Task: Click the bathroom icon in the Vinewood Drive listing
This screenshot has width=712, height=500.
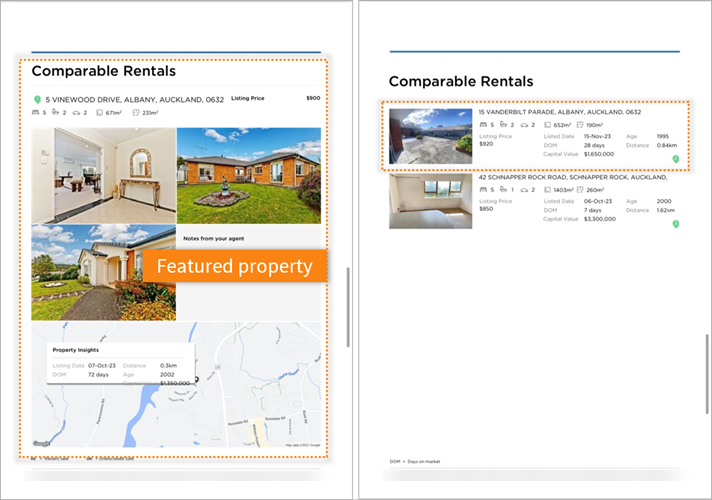Action: 55,112
